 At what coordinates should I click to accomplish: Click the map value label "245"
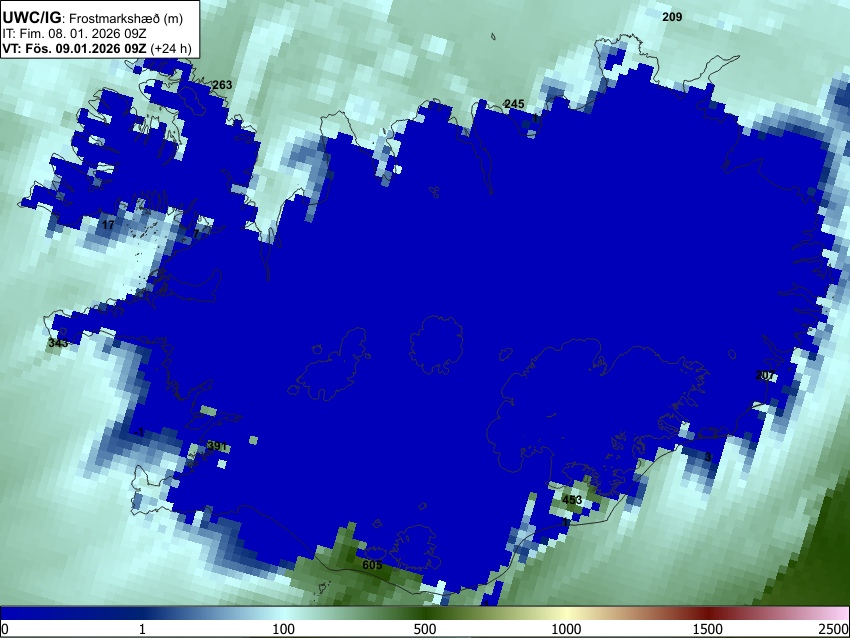pyautogui.click(x=514, y=104)
